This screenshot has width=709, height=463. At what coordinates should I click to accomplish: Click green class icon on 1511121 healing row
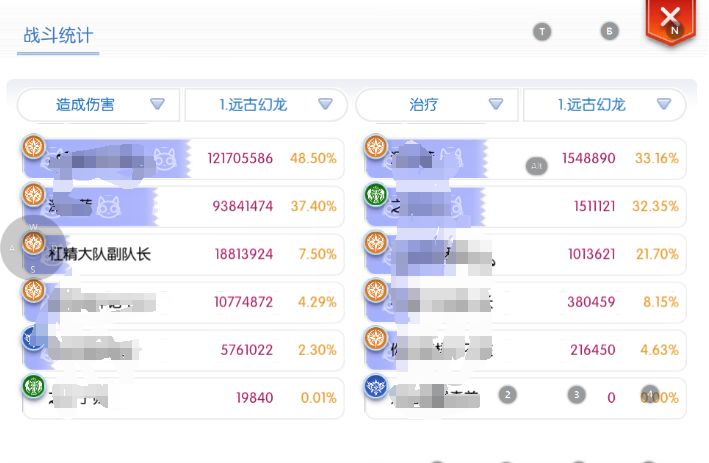(376, 194)
